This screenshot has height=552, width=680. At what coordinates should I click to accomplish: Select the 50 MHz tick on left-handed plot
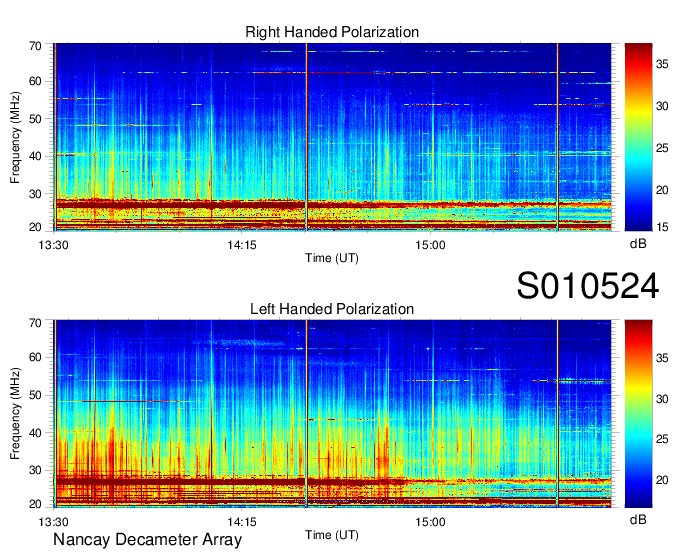pos(35,395)
